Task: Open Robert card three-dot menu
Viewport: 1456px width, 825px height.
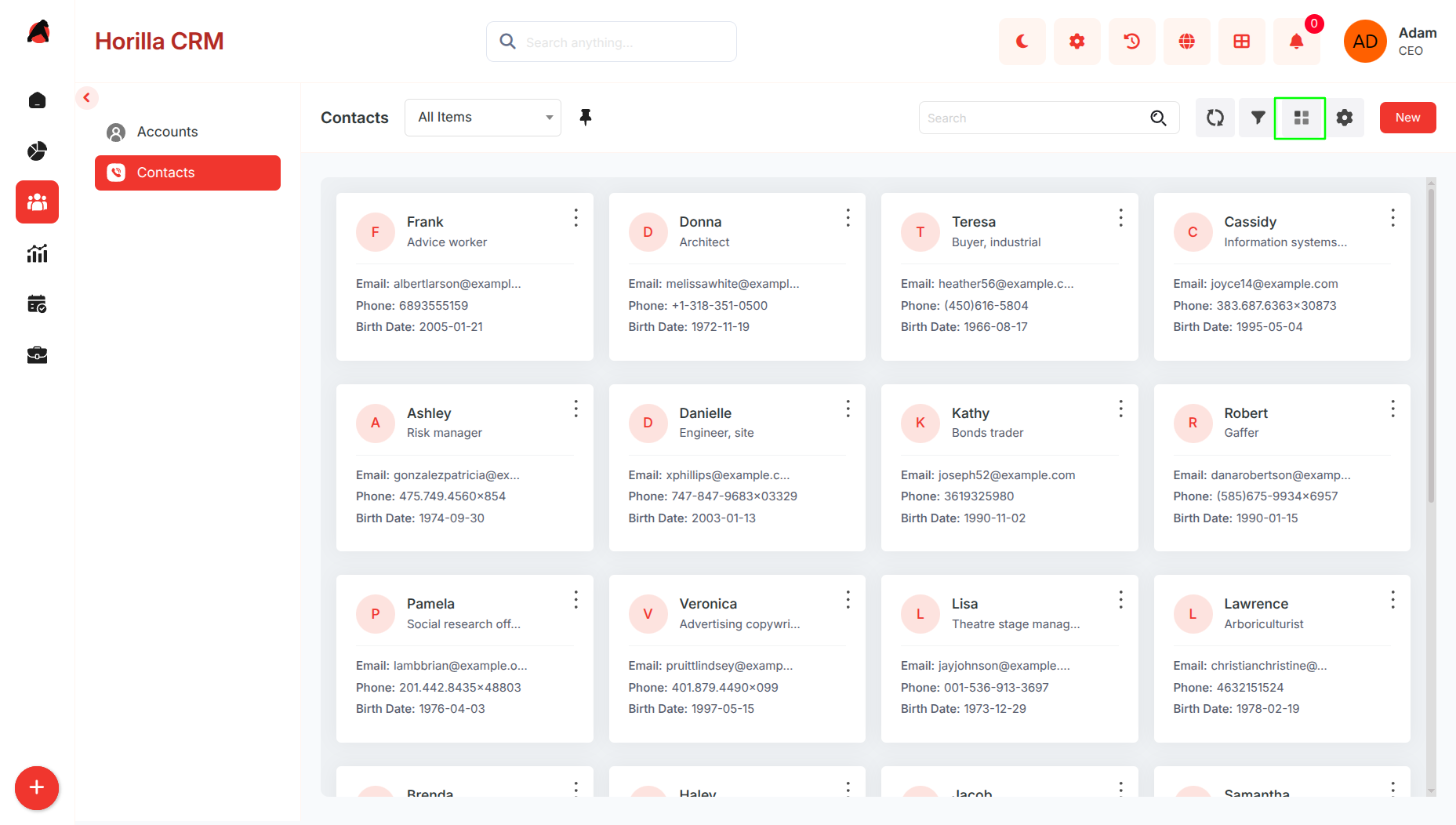Action: coord(1392,409)
